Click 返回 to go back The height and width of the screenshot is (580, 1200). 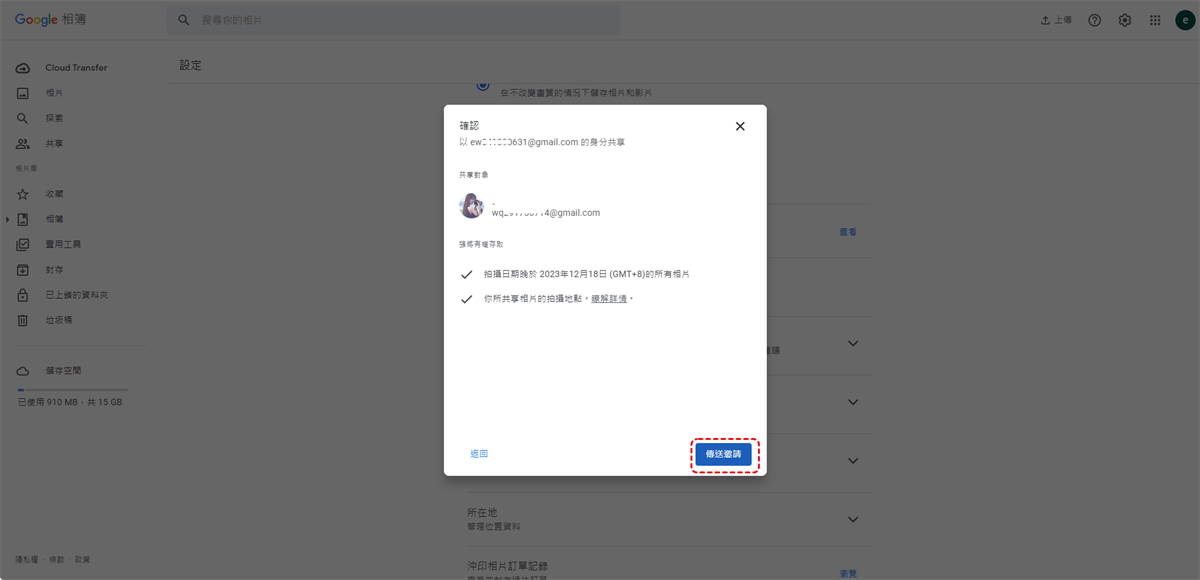tap(479, 454)
